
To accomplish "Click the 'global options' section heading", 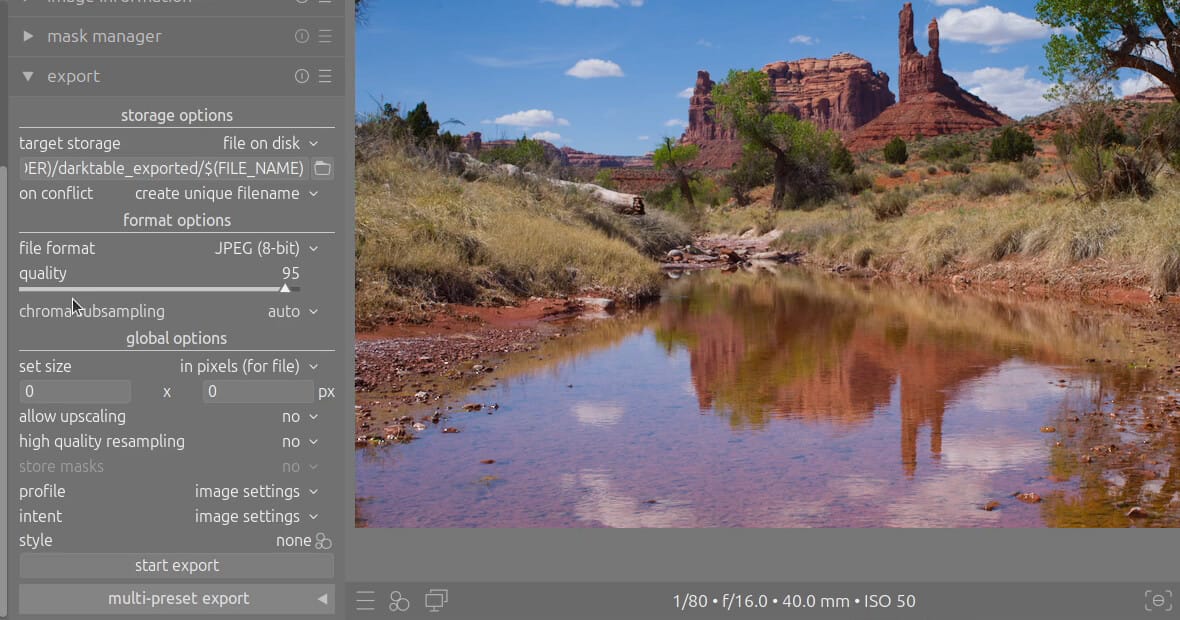I will point(177,339).
